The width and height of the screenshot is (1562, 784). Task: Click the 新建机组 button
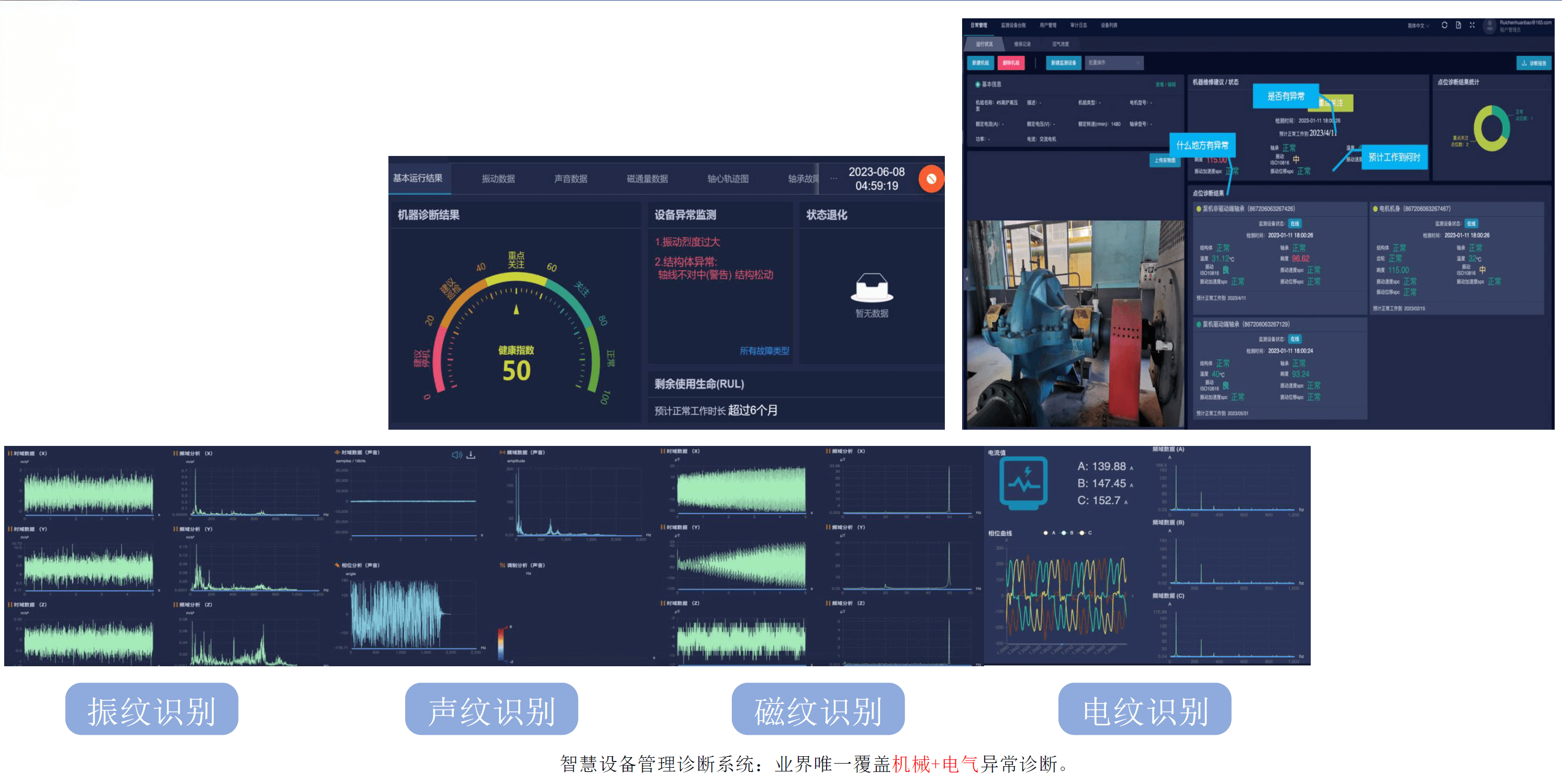click(981, 63)
